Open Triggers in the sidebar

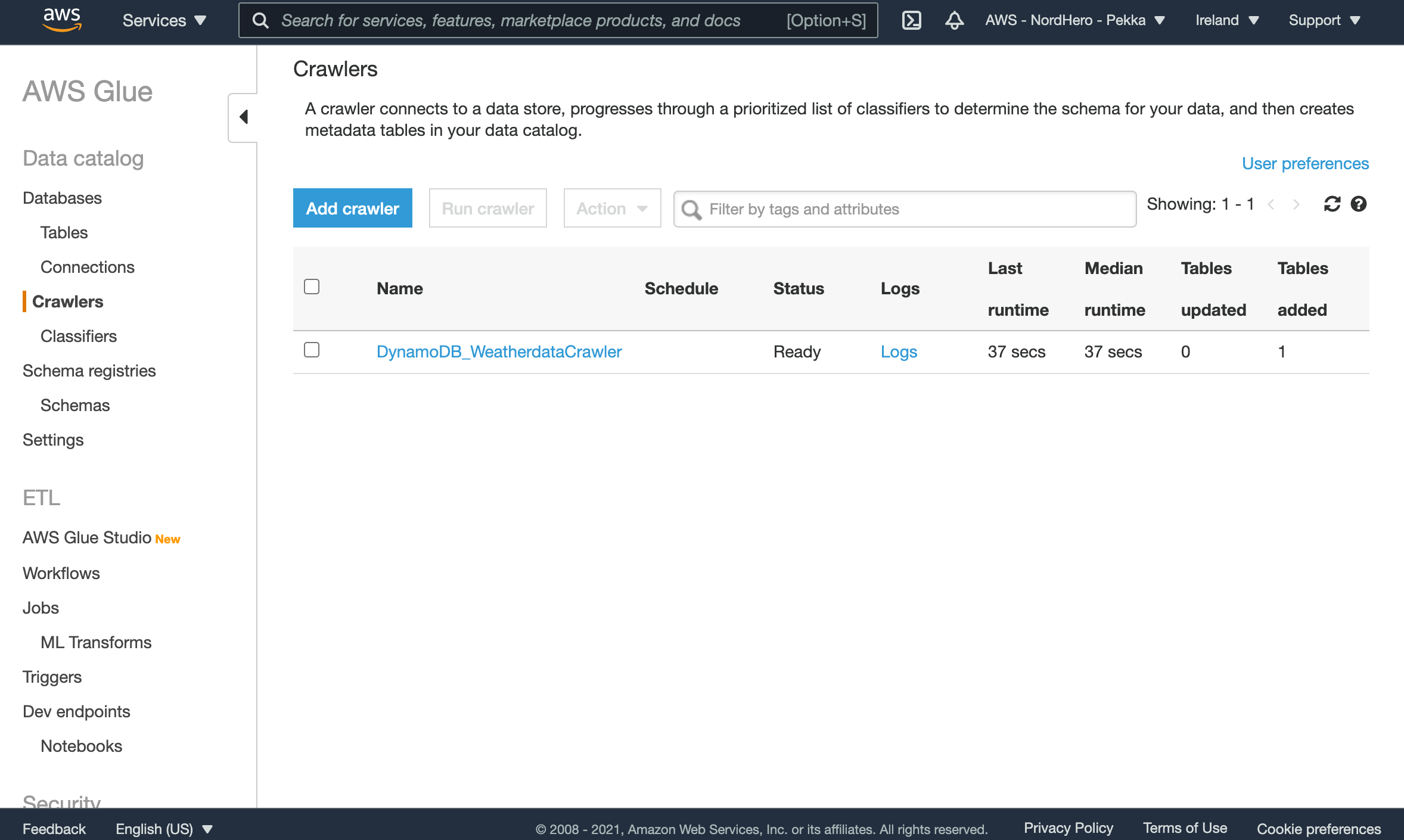(52, 677)
